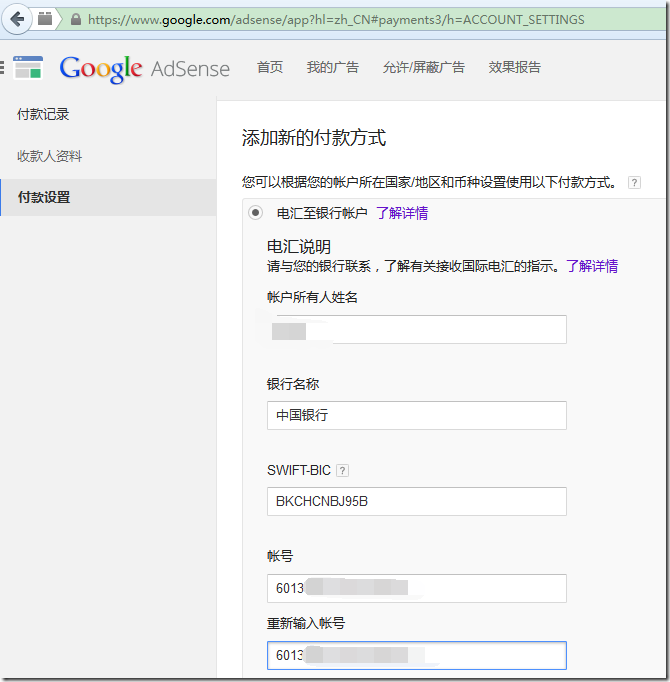Select the wire transfer to bank radio button
The width and height of the screenshot is (670, 682).
(255, 213)
